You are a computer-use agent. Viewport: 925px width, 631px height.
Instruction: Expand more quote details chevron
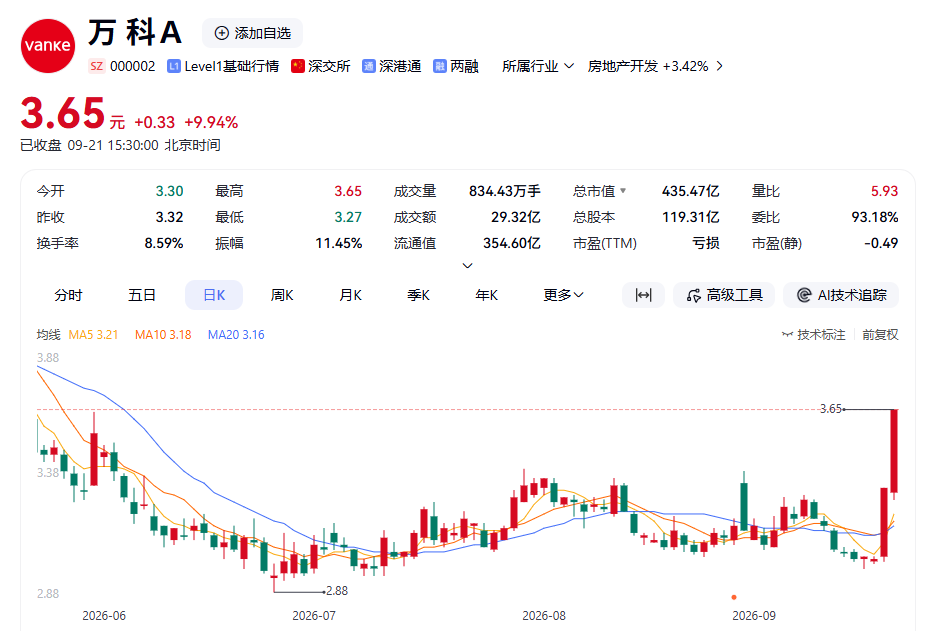[467, 265]
